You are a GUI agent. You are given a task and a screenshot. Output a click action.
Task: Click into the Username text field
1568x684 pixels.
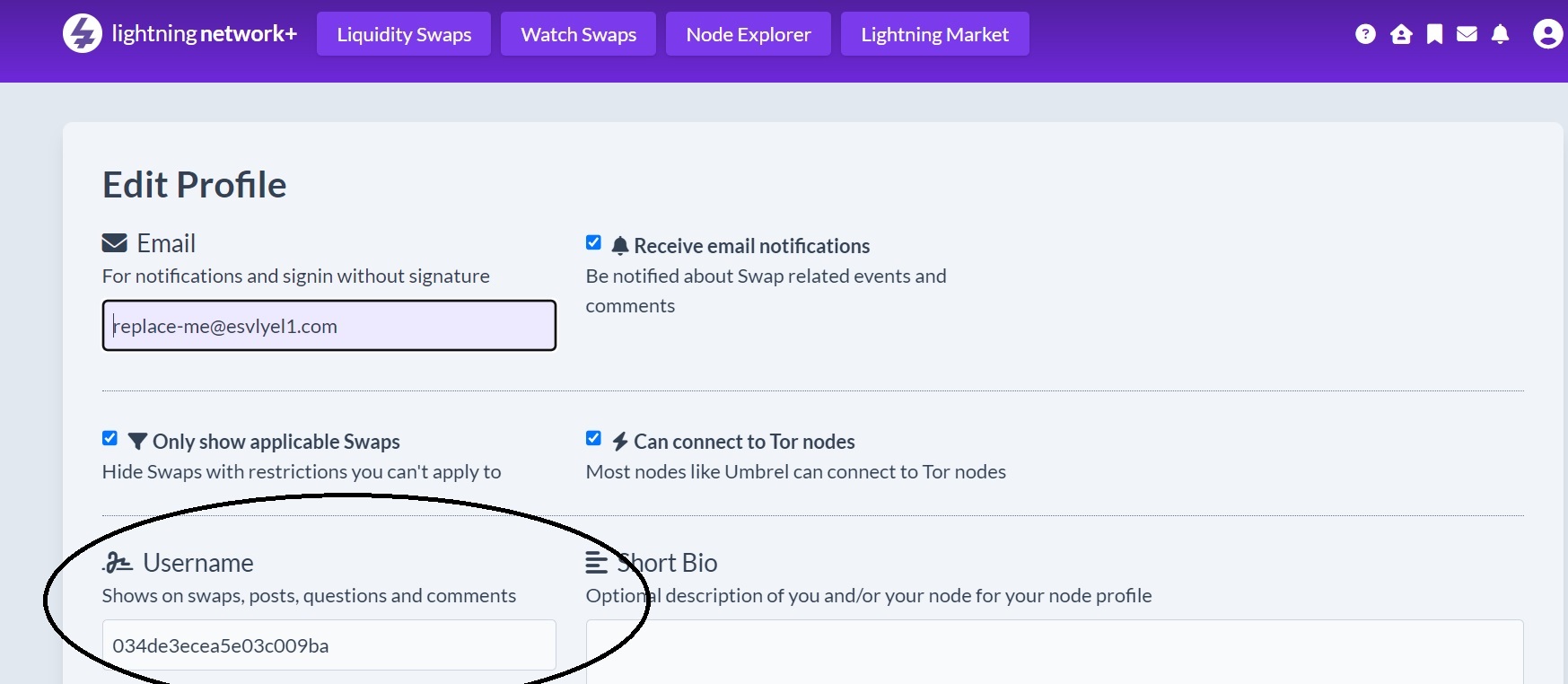point(328,645)
